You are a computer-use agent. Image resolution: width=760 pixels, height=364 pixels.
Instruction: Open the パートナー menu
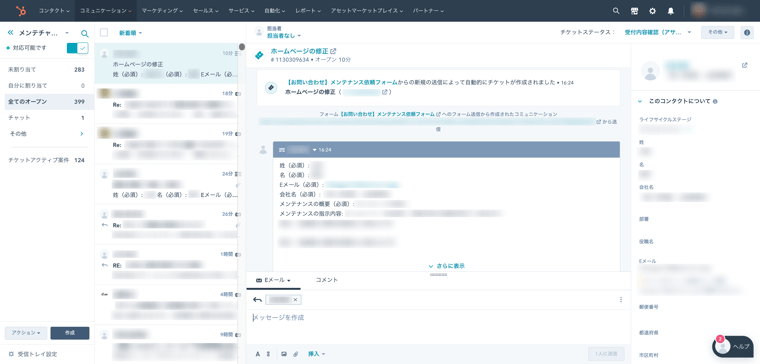[429, 11]
